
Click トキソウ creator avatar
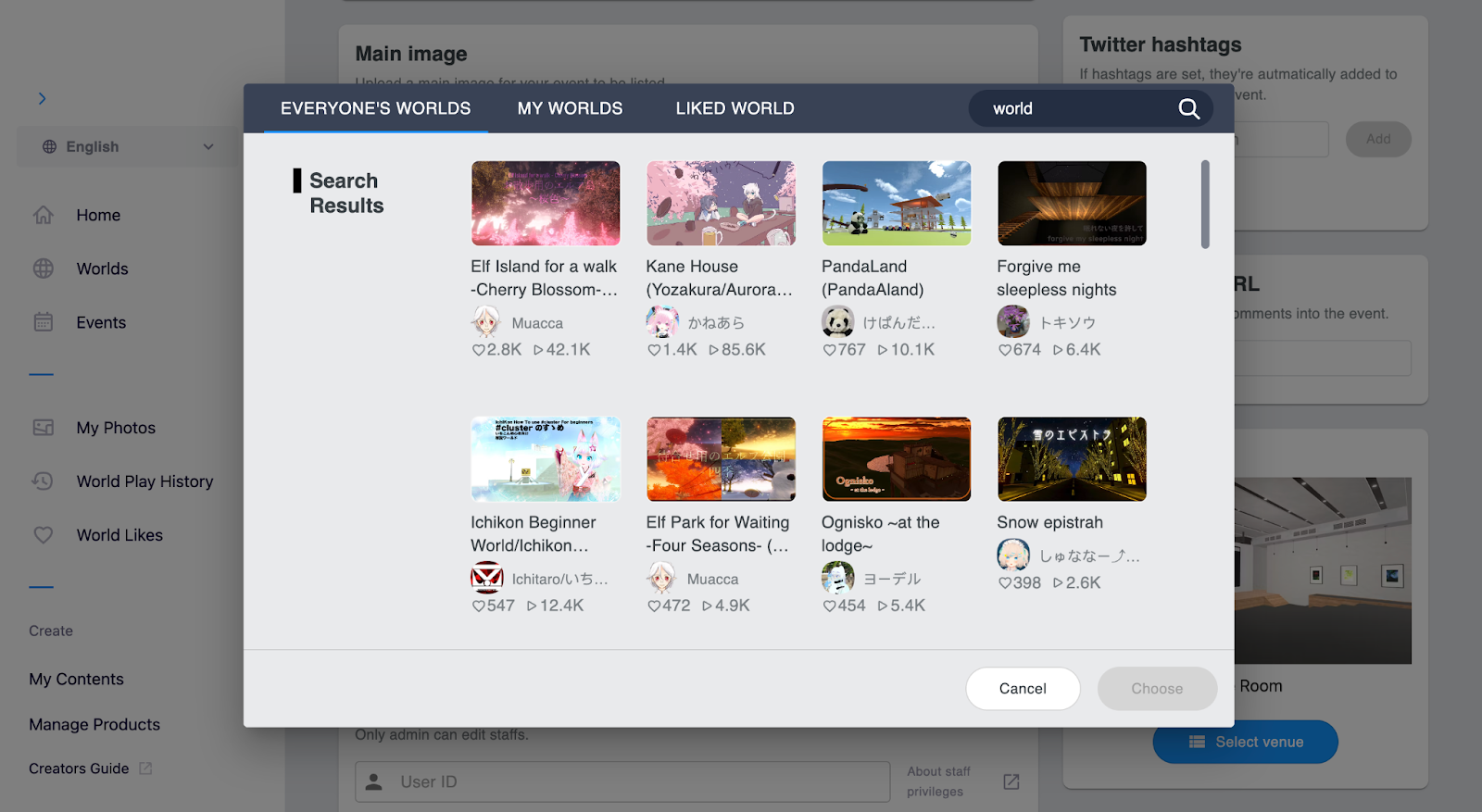1013,322
